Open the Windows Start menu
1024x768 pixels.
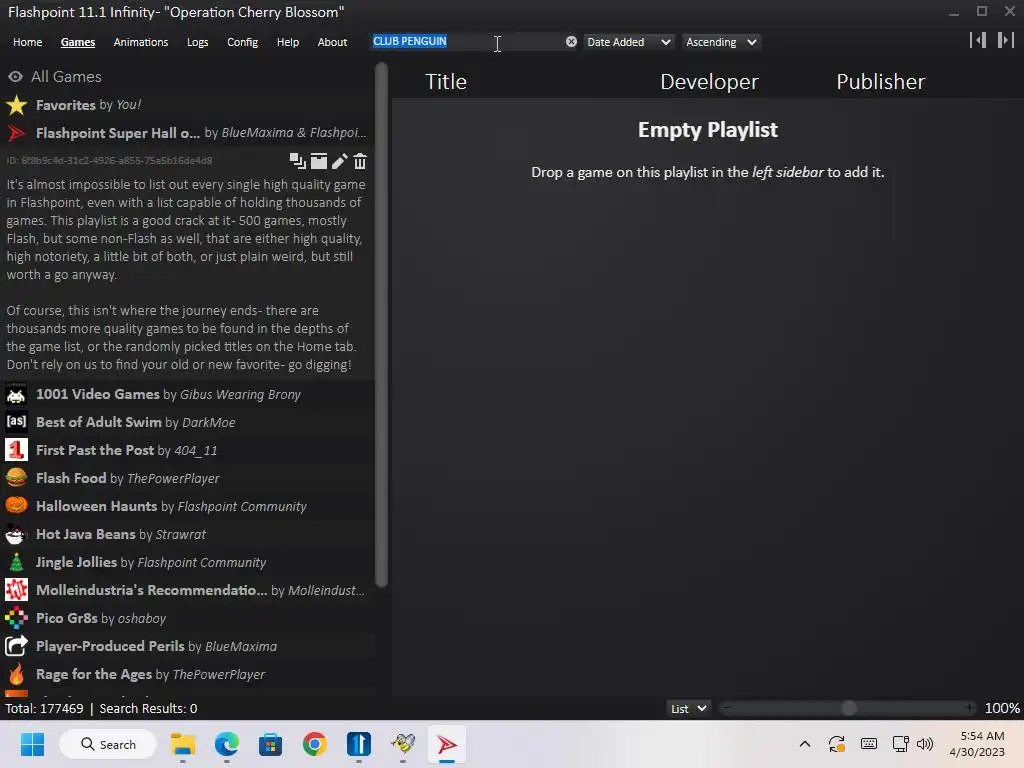(32, 744)
